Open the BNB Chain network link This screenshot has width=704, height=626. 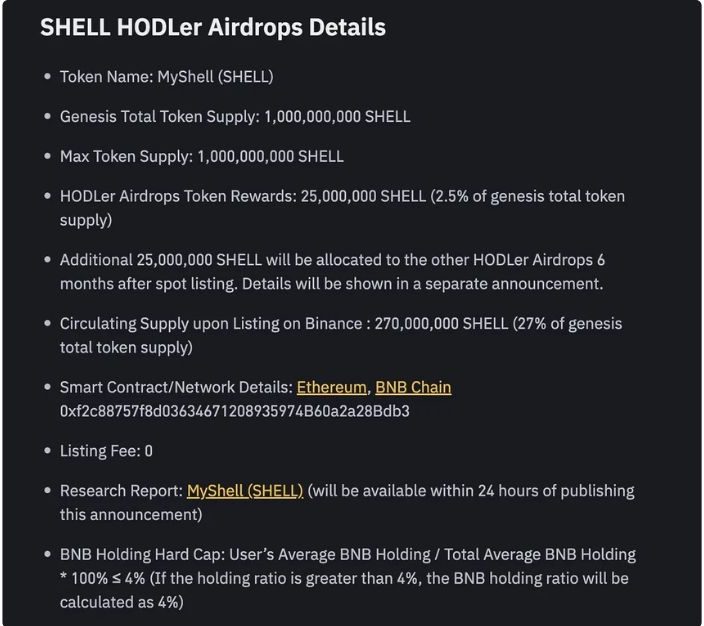(413, 387)
